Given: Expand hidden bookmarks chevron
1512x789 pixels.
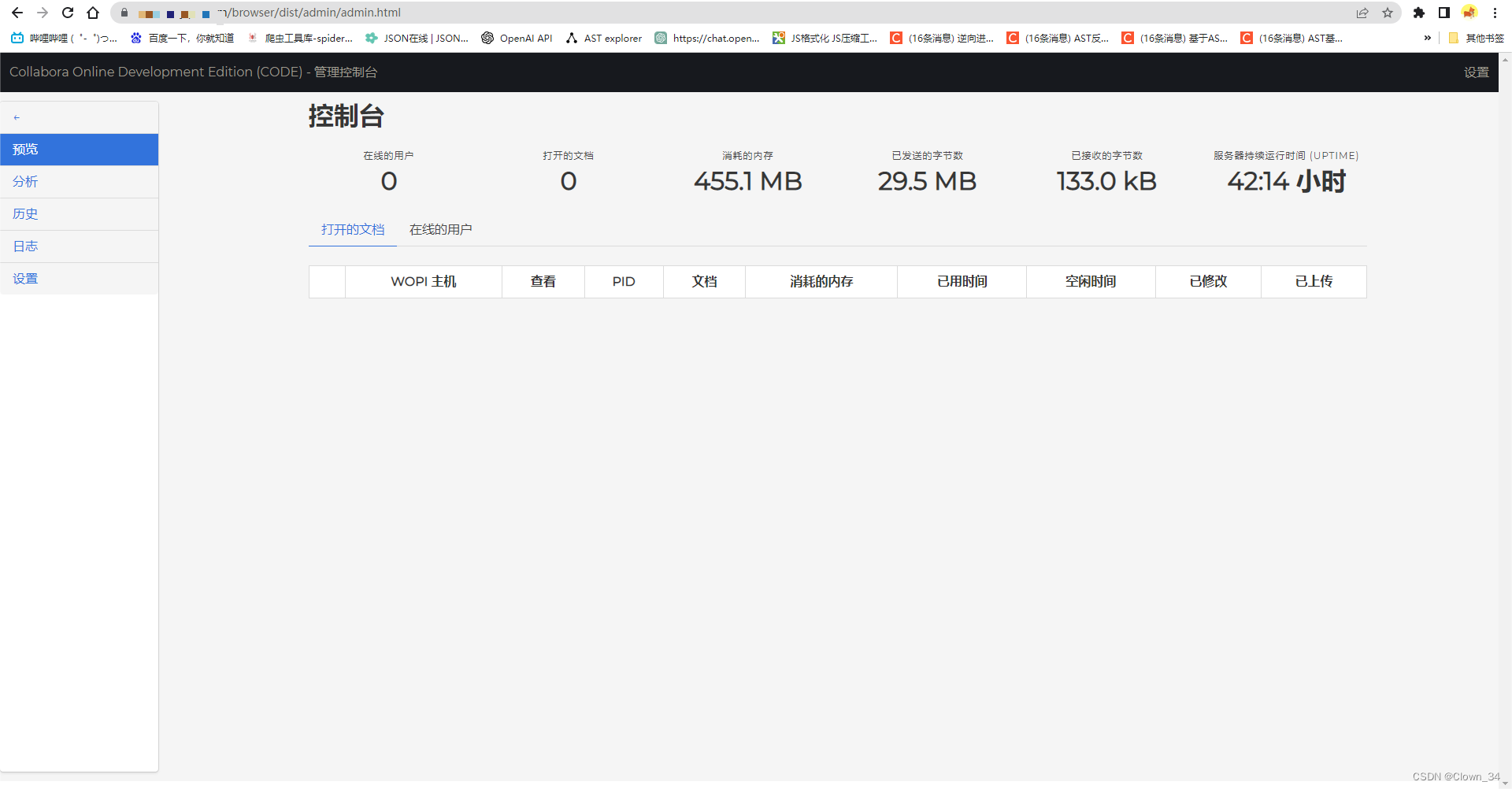Looking at the screenshot, I should 1427,38.
